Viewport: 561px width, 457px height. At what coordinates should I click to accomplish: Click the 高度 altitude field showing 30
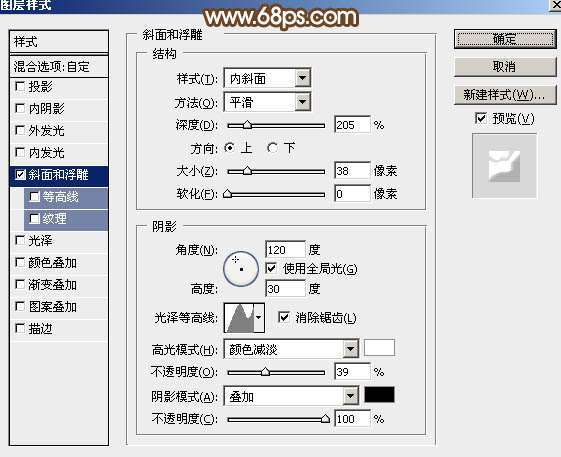coord(285,288)
